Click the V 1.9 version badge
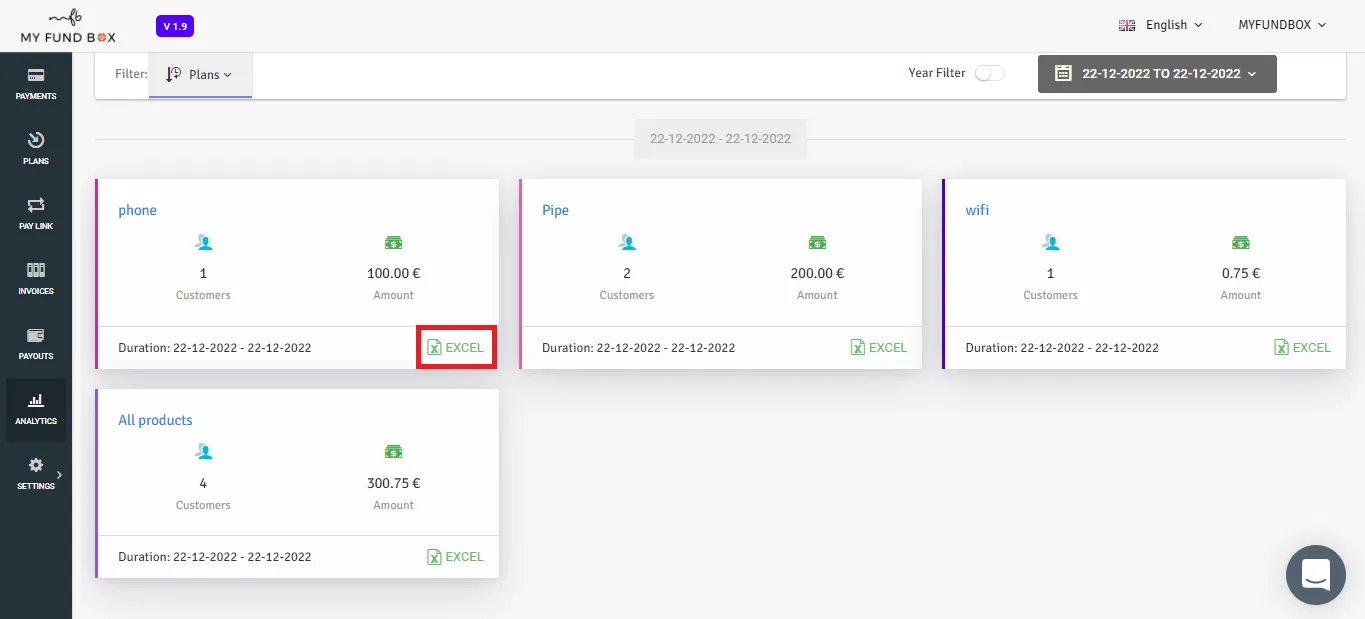1365x619 pixels. [175, 26]
